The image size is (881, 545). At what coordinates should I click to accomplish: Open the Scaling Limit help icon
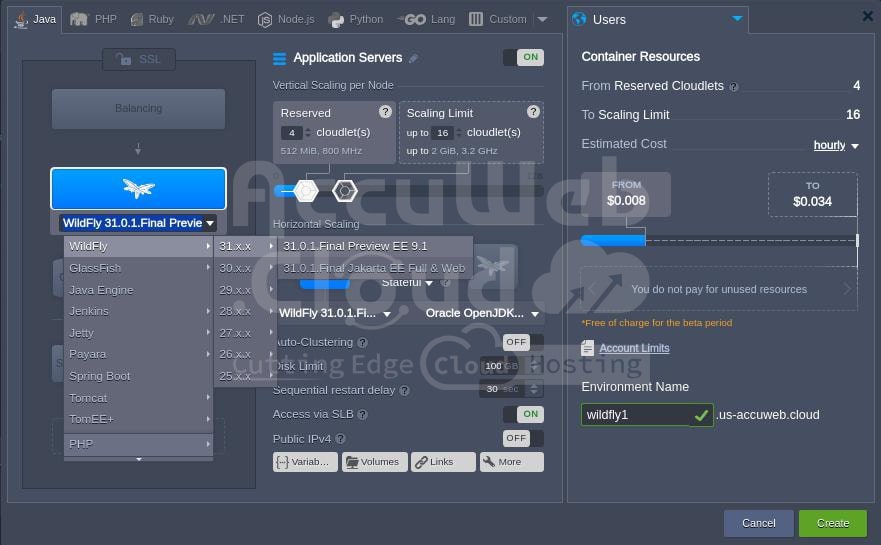pos(533,112)
